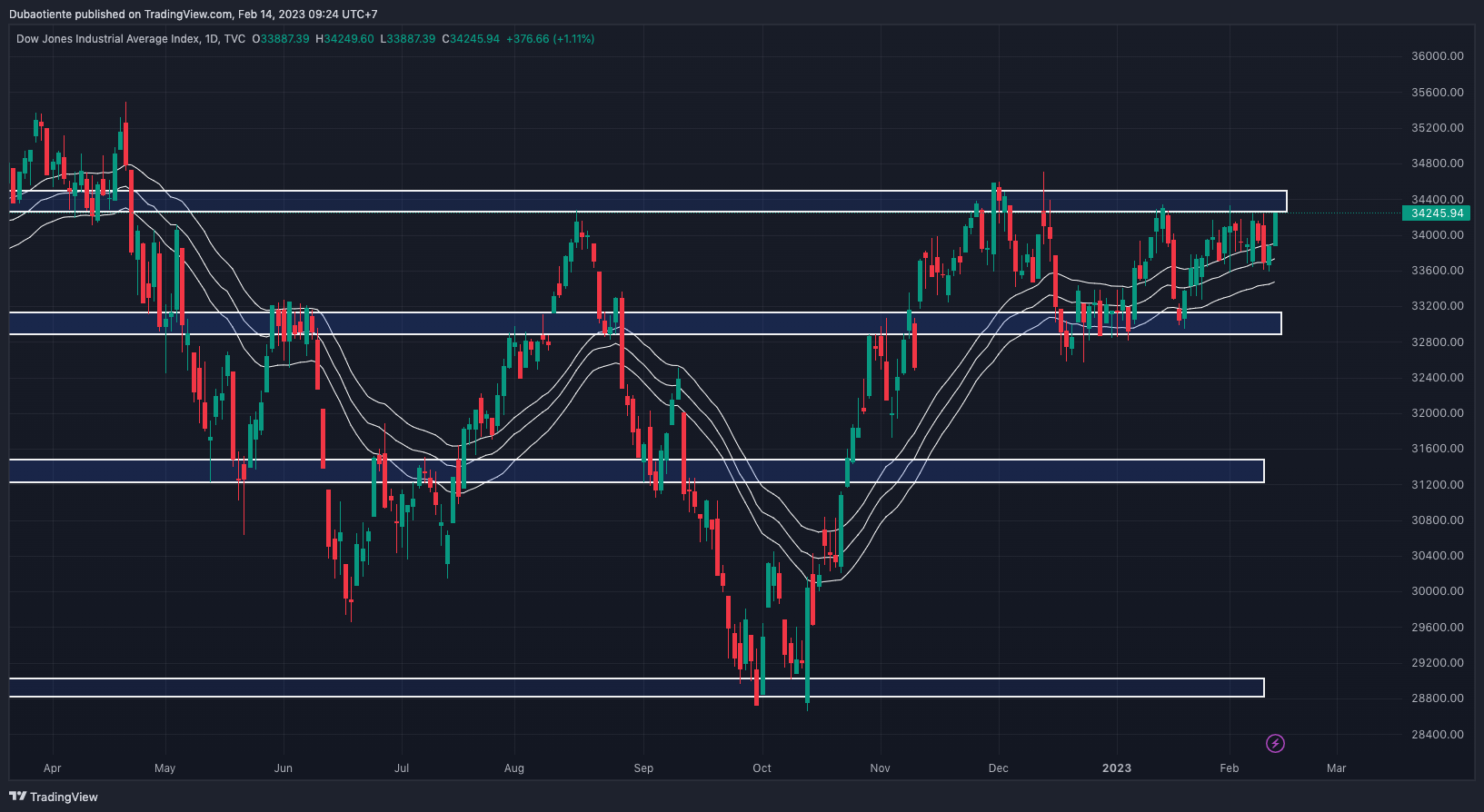Click the Nov label on time axis
The width and height of the screenshot is (1484, 812).
tap(880, 768)
